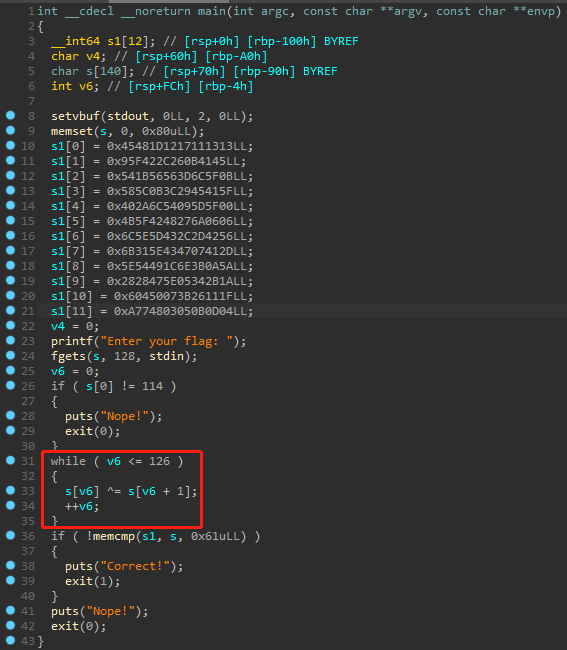Select the stdin argument
Viewport: 567px width, 650px height.
166,356
